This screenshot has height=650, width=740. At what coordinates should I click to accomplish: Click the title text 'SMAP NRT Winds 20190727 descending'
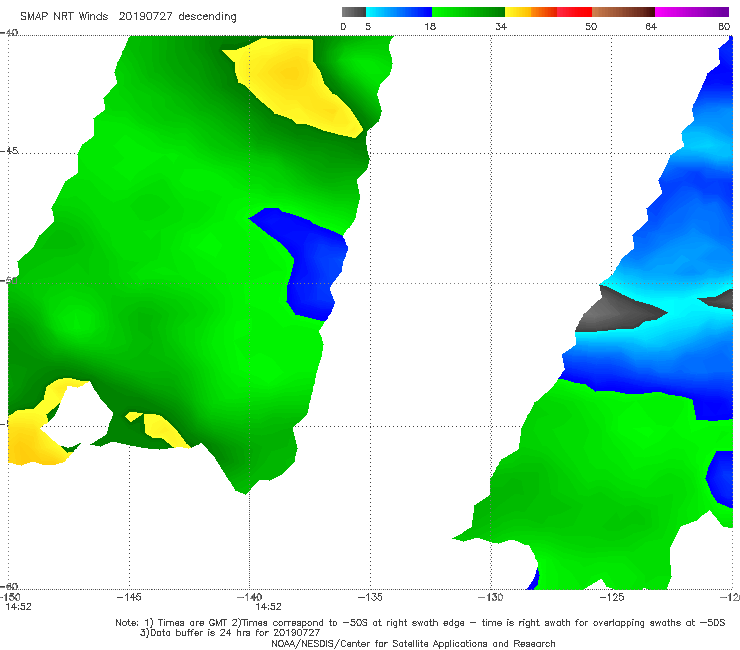coord(128,16)
